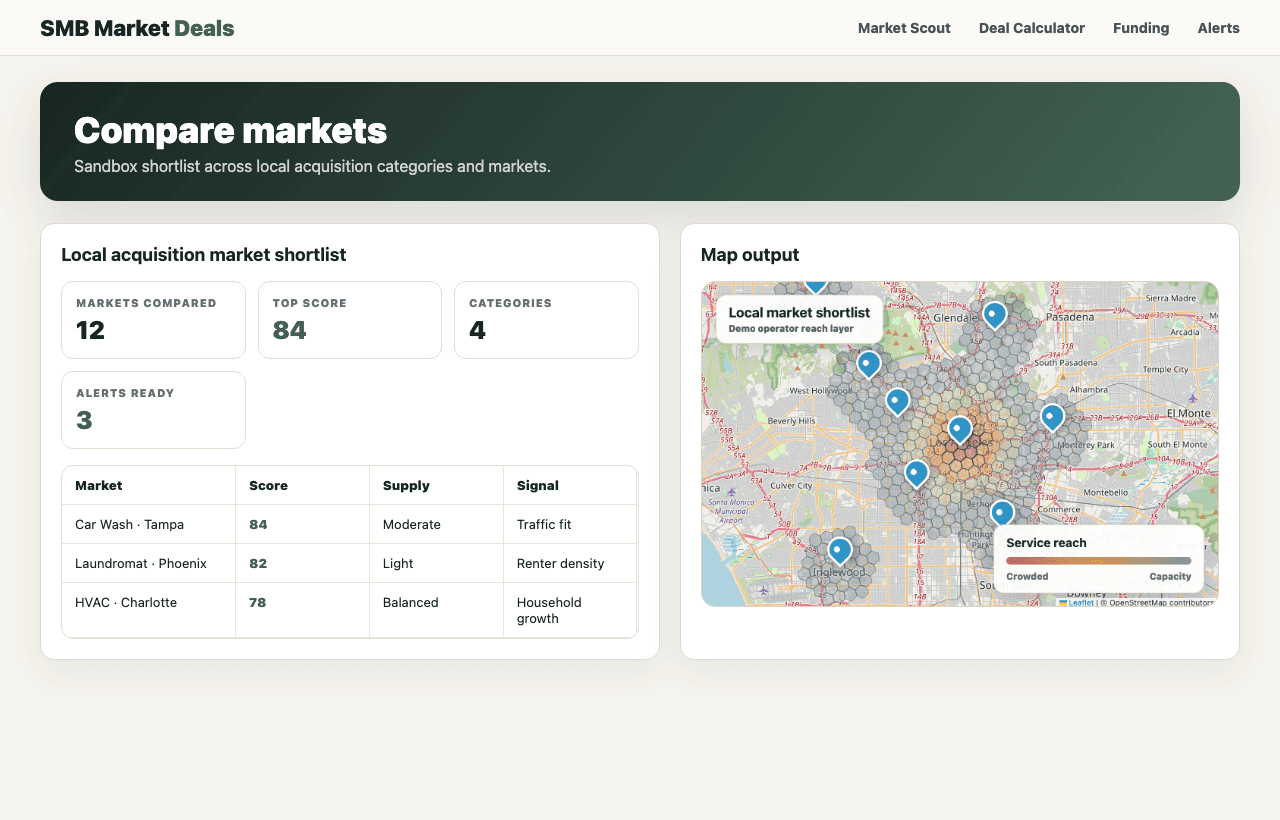Select the Car Wash · Tampa row
This screenshot has width=1280, height=820.
349,524
